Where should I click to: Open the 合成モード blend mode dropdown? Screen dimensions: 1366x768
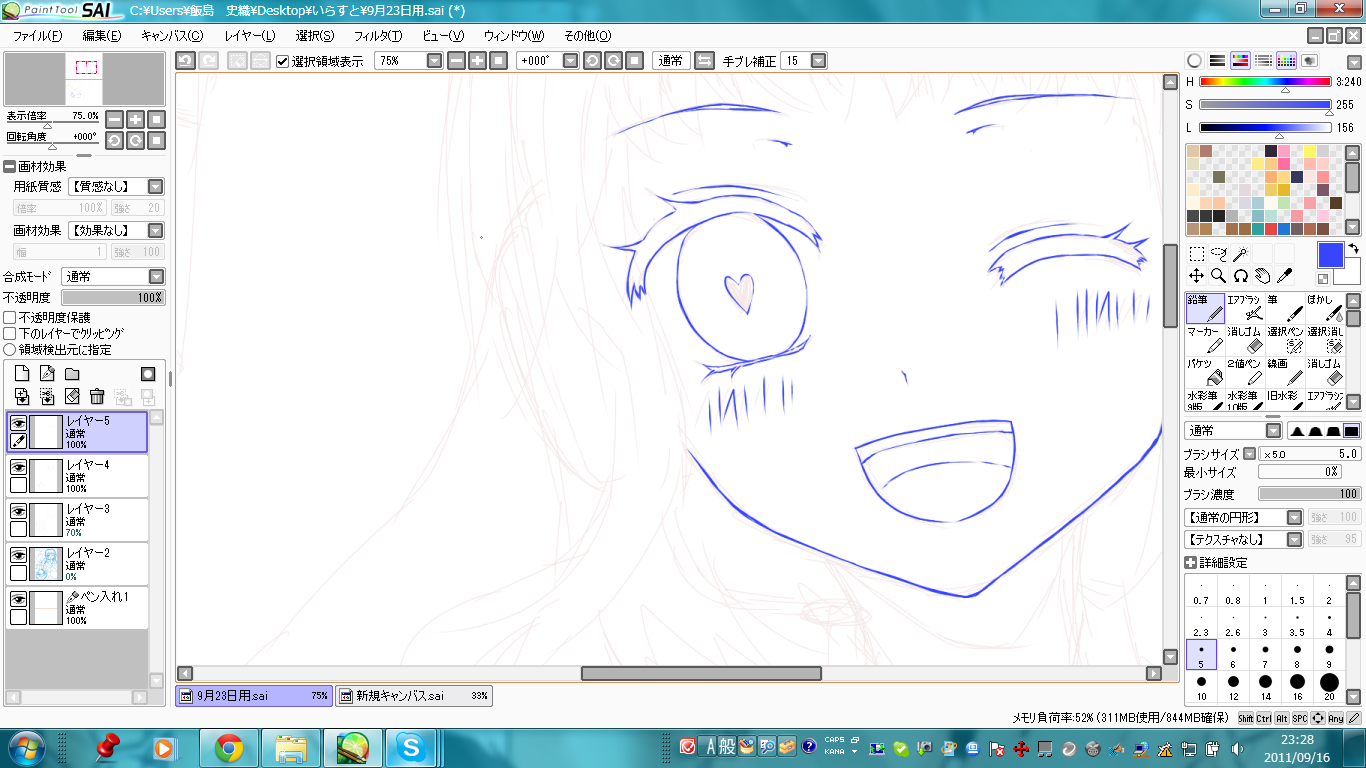pyautogui.click(x=156, y=276)
